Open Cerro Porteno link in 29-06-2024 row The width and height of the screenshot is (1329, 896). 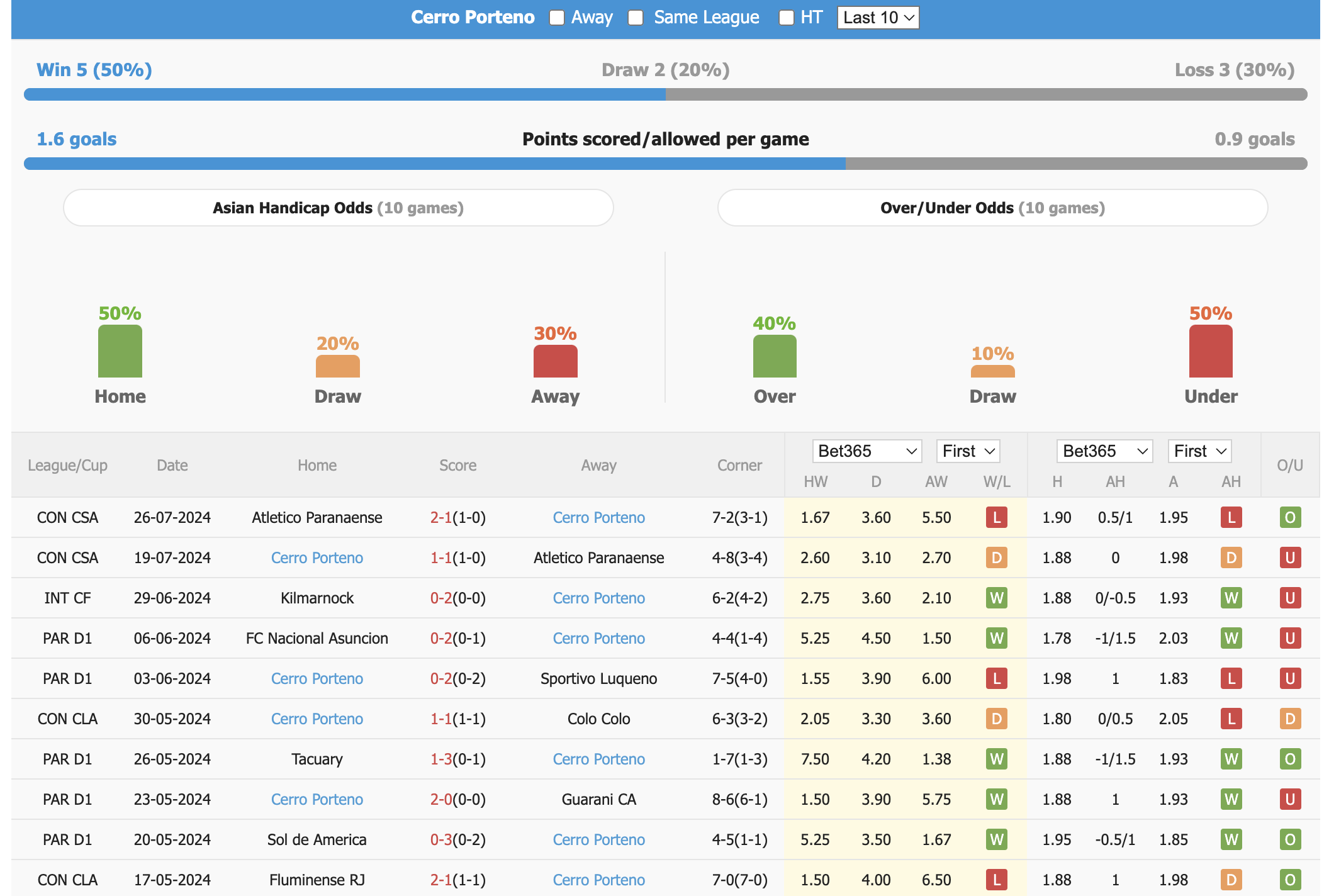(x=598, y=598)
